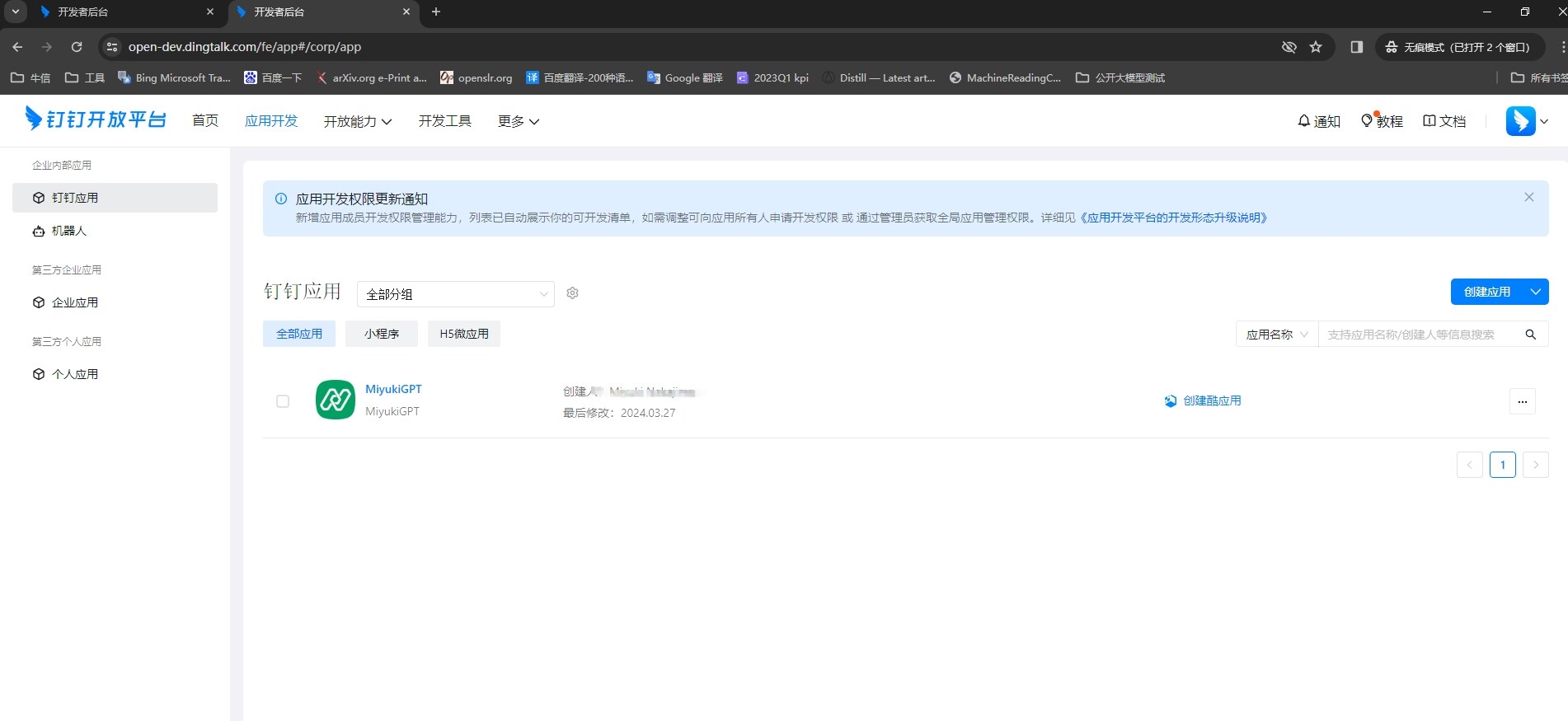The width and height of the screenshot is (1568, 721).
Task: Toggle the browser side panel icon
Action: pyautogui.click(x=1357, y=47)
